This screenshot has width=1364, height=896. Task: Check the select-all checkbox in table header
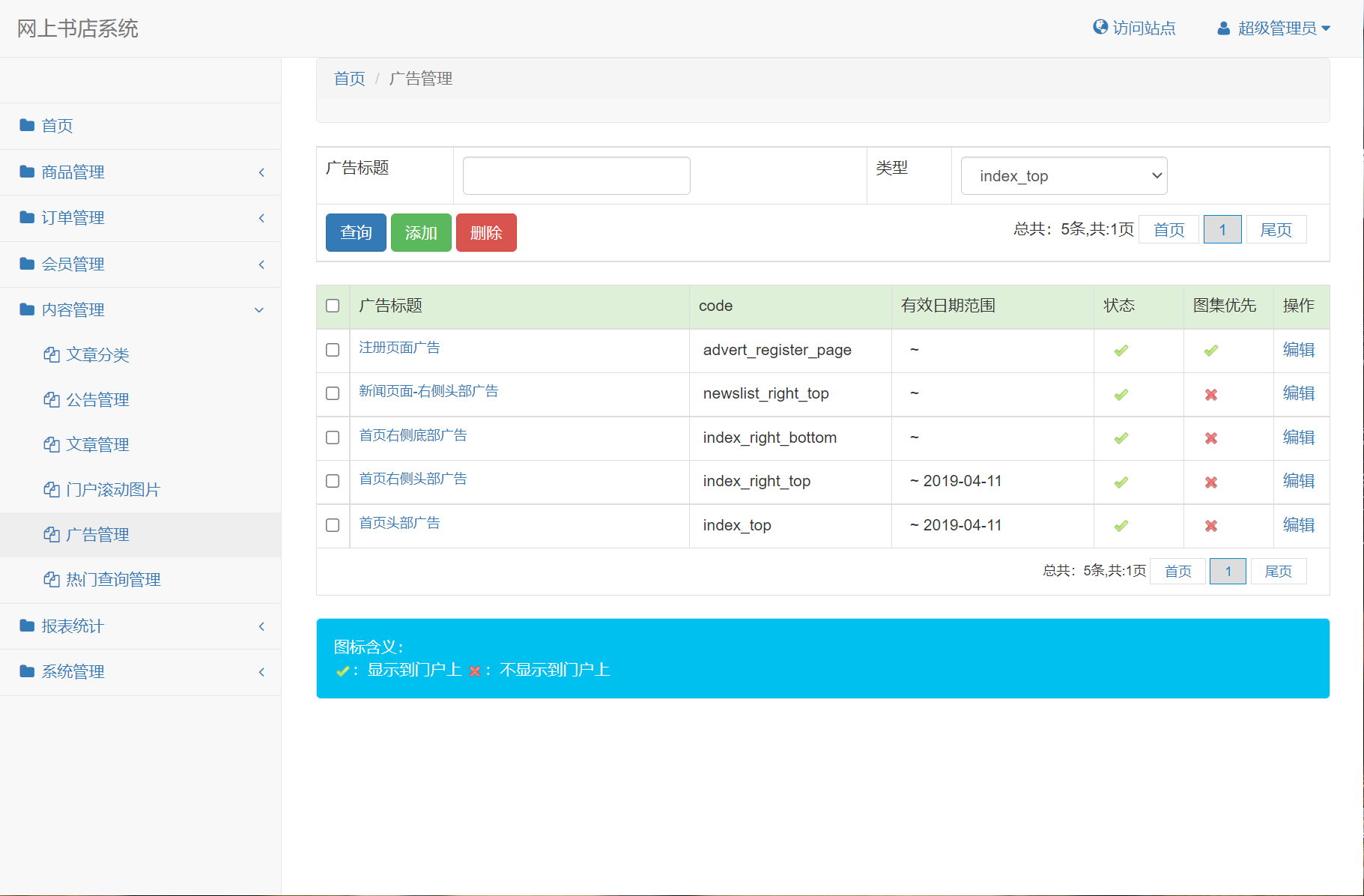tap(333, 306)
